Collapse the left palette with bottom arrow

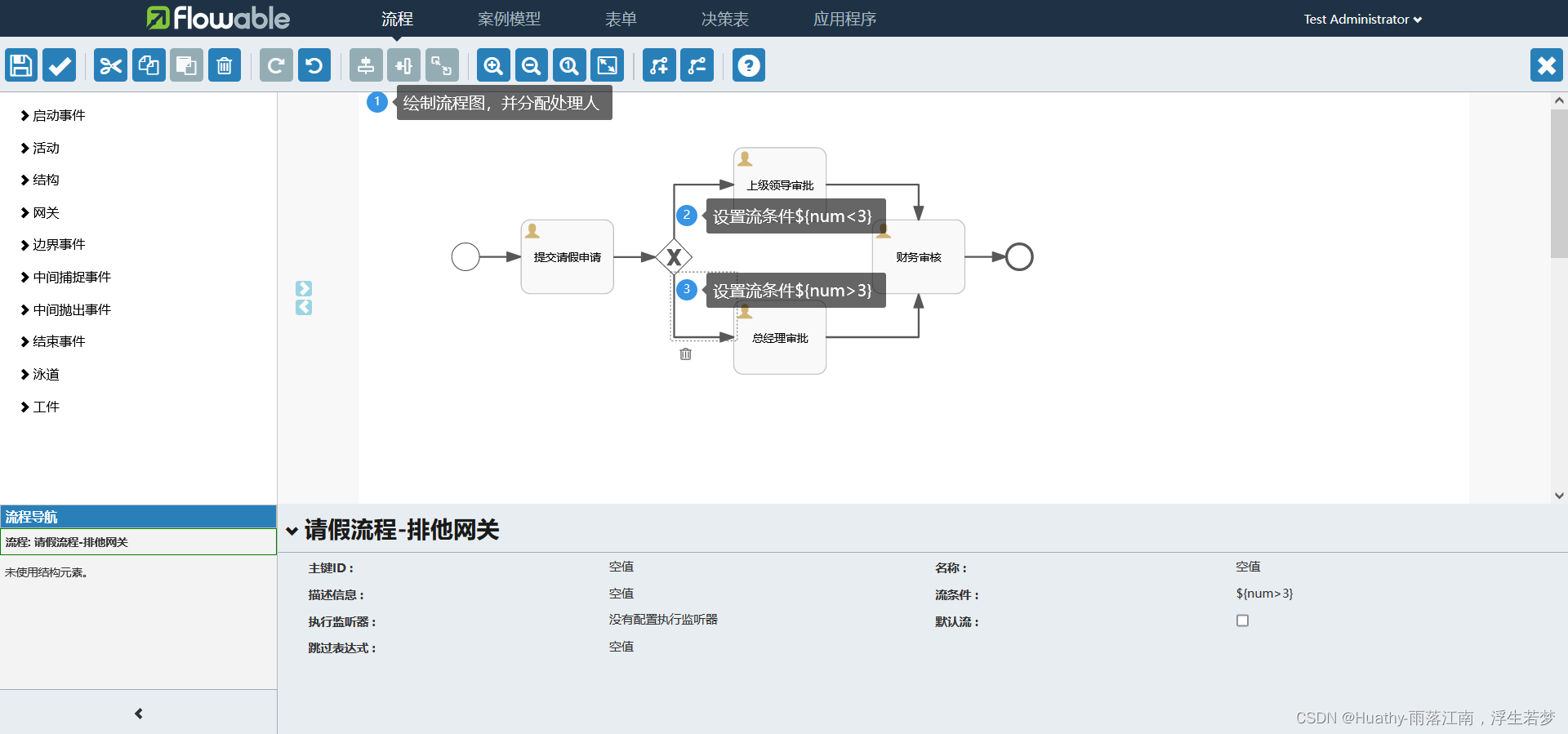pyautogui.click(x=139, y=714)
